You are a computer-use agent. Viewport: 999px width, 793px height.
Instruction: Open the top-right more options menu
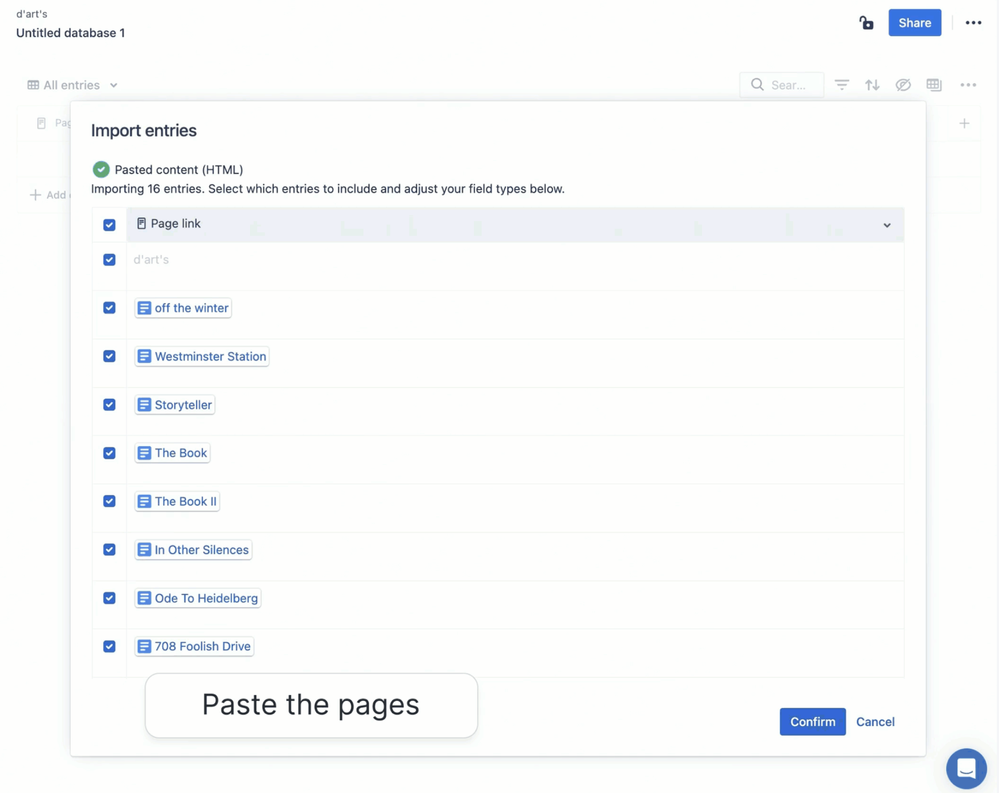[973, 23]
